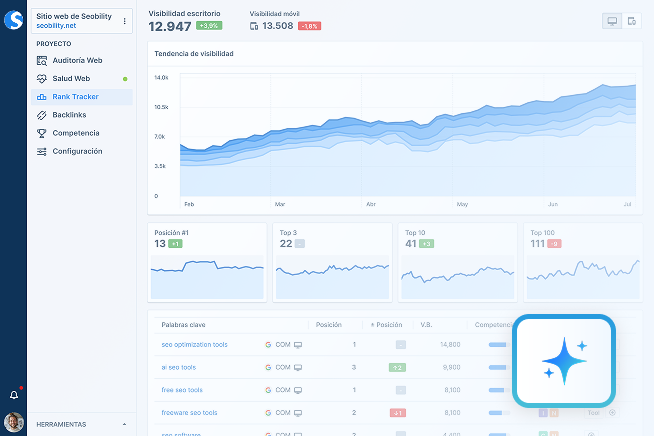Click the Competencia trophy icon
This screenshot has height=436, width=654.
click(42, 133)
